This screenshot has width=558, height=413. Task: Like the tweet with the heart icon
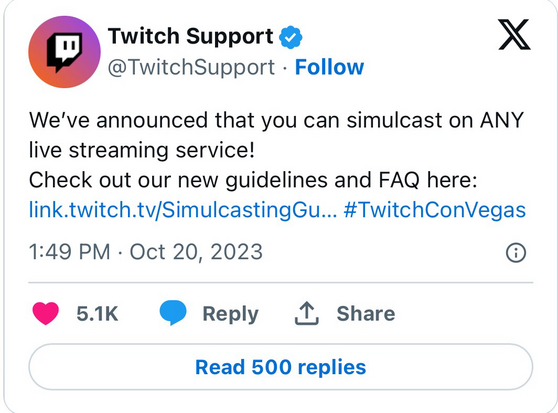[x=46, y=313]
